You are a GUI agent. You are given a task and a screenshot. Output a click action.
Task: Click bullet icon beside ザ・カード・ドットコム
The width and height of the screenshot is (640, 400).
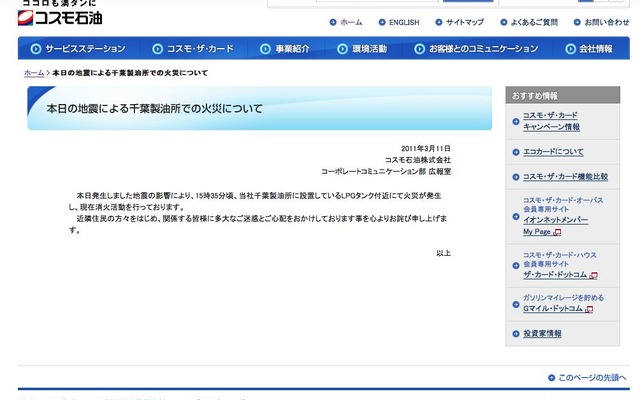516,266
